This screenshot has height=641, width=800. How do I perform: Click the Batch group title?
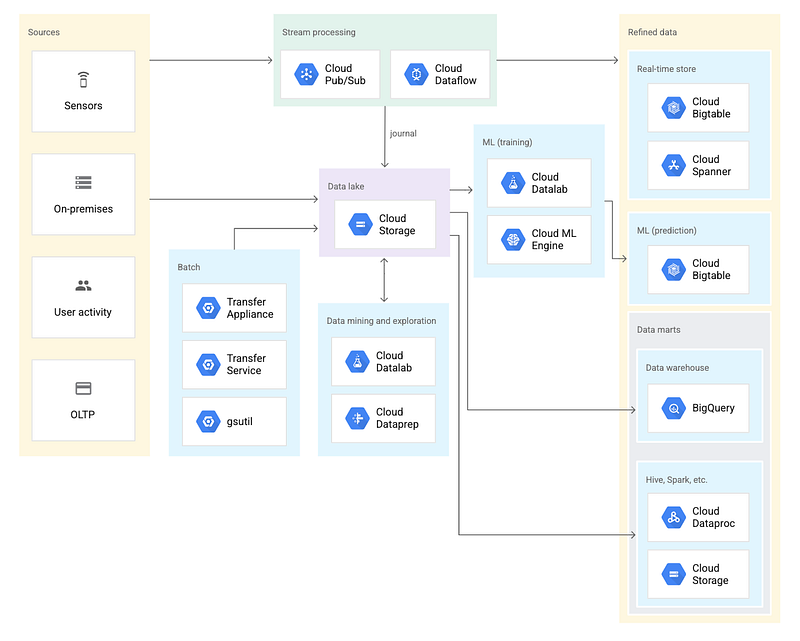[189, 267]
